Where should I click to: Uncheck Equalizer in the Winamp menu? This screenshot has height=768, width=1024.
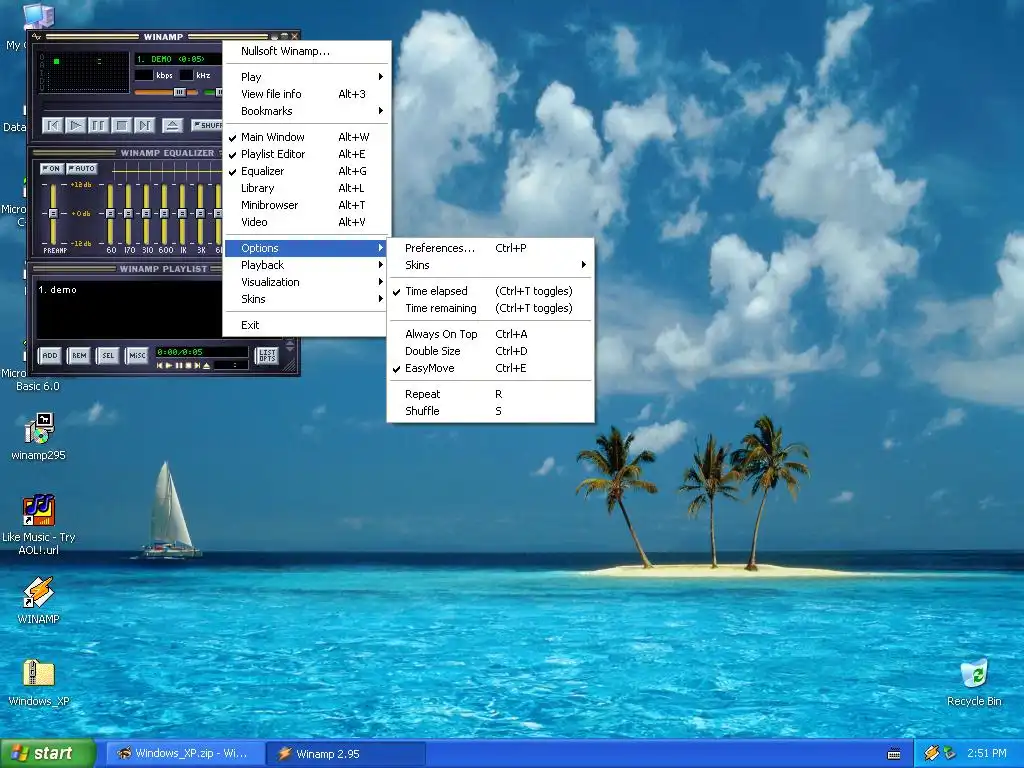pos(306,171)
